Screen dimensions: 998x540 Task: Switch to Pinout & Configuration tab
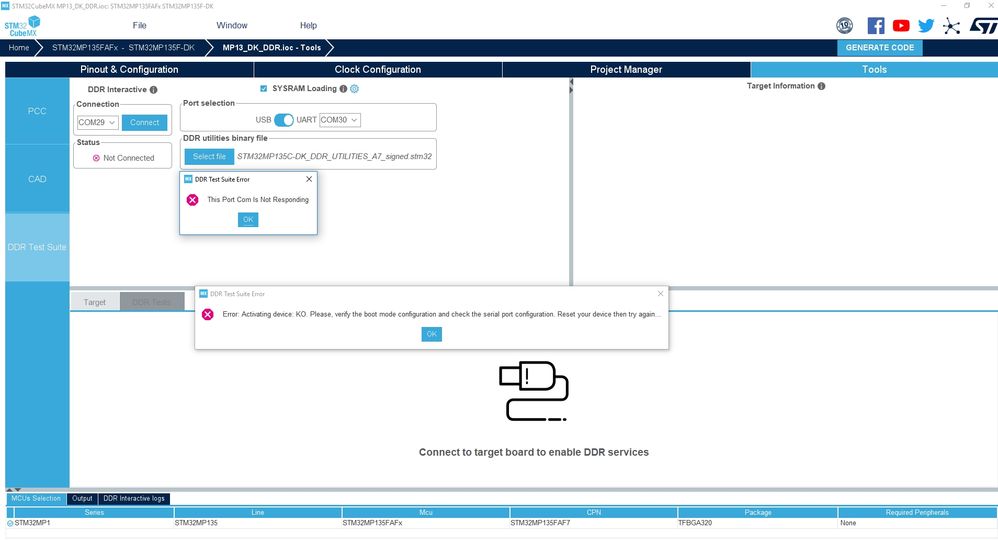point(129,69)
